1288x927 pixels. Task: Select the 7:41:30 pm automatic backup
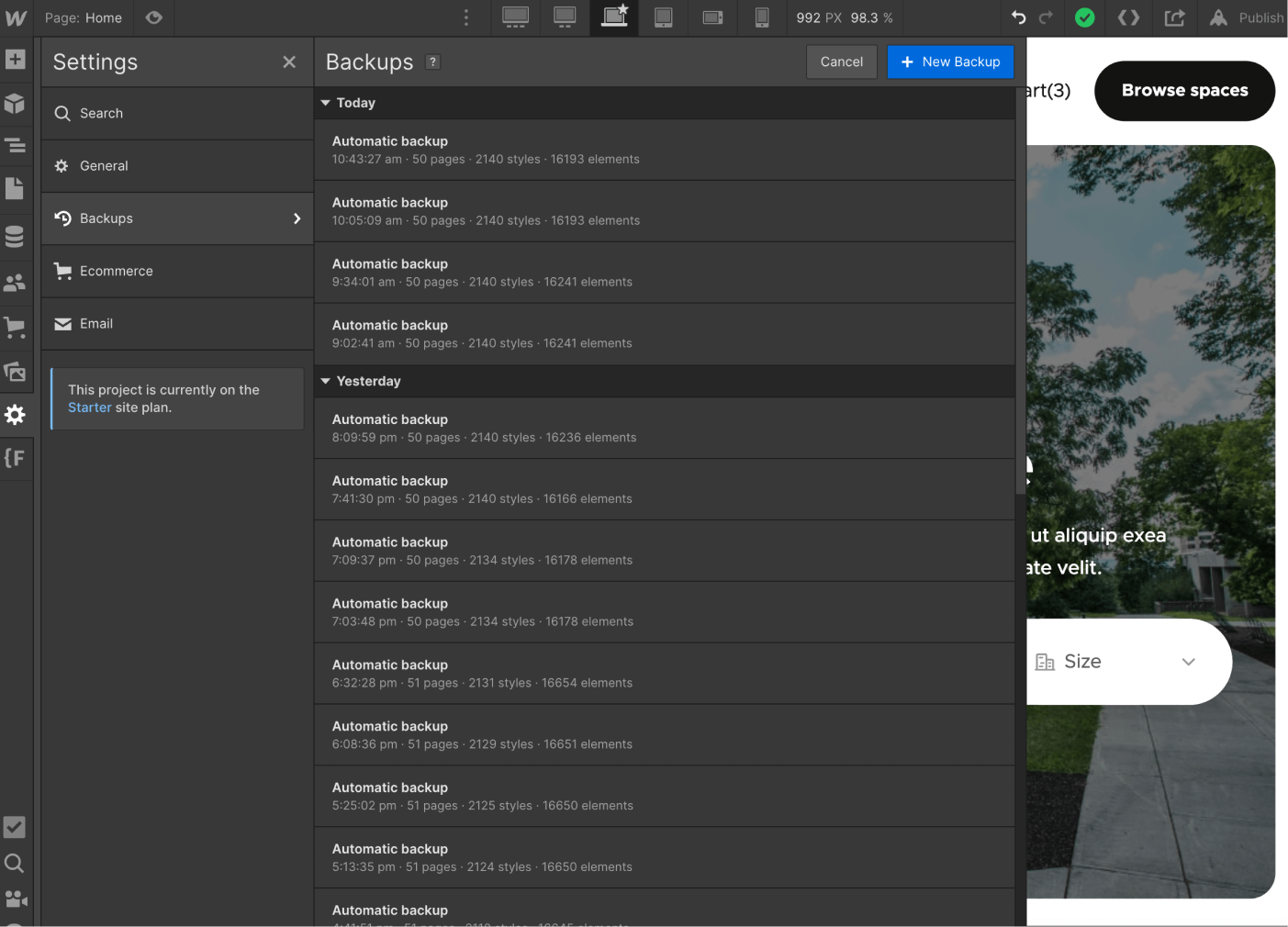click(665, 490)
